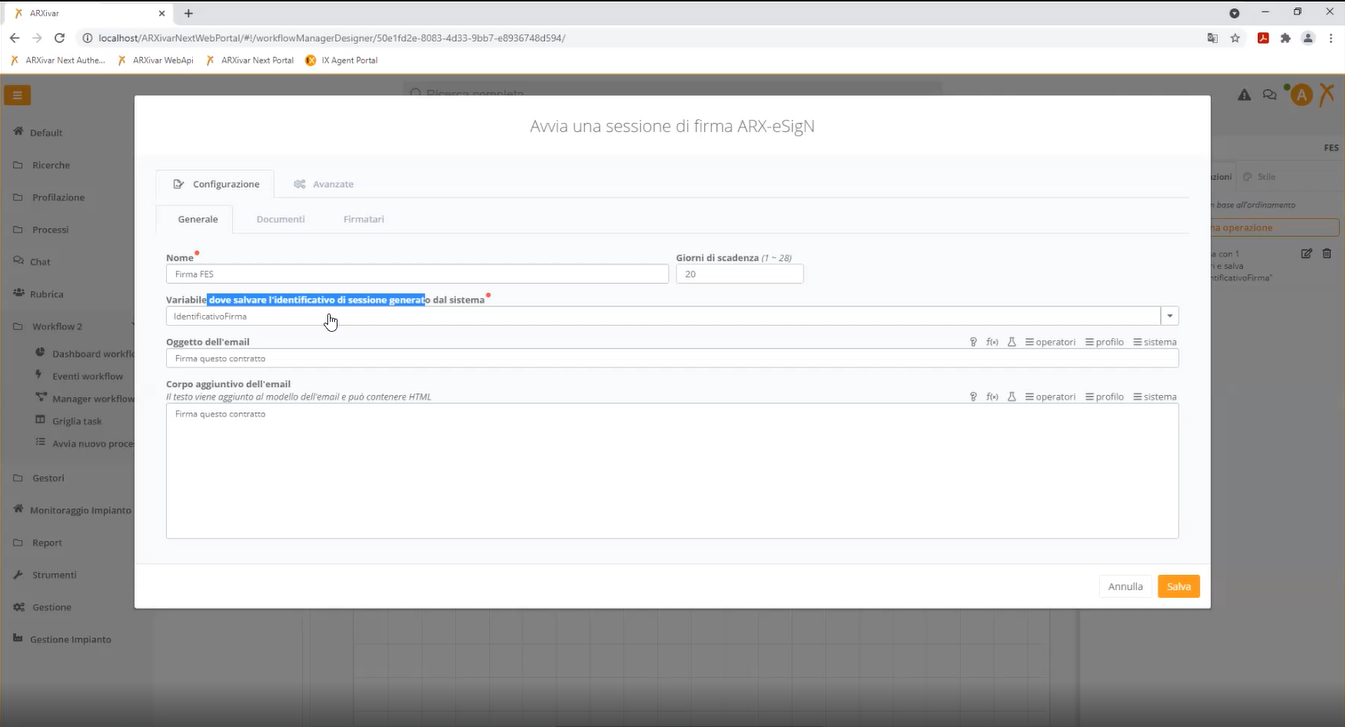Click help icon above Corpo aggiuntivo field
Image resolution: width=1345 pixels, height=727 pixels.
[x=973, y=397]
